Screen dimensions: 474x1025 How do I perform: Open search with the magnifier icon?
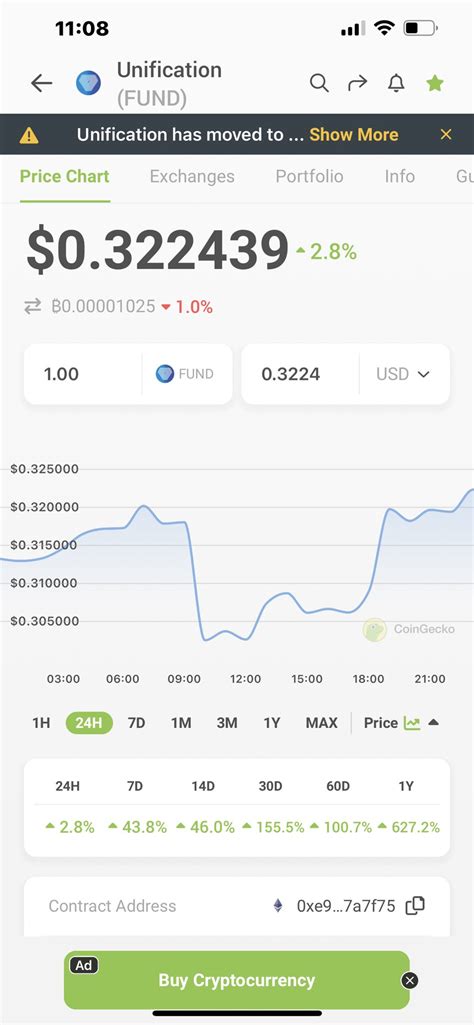click(319, 83)
